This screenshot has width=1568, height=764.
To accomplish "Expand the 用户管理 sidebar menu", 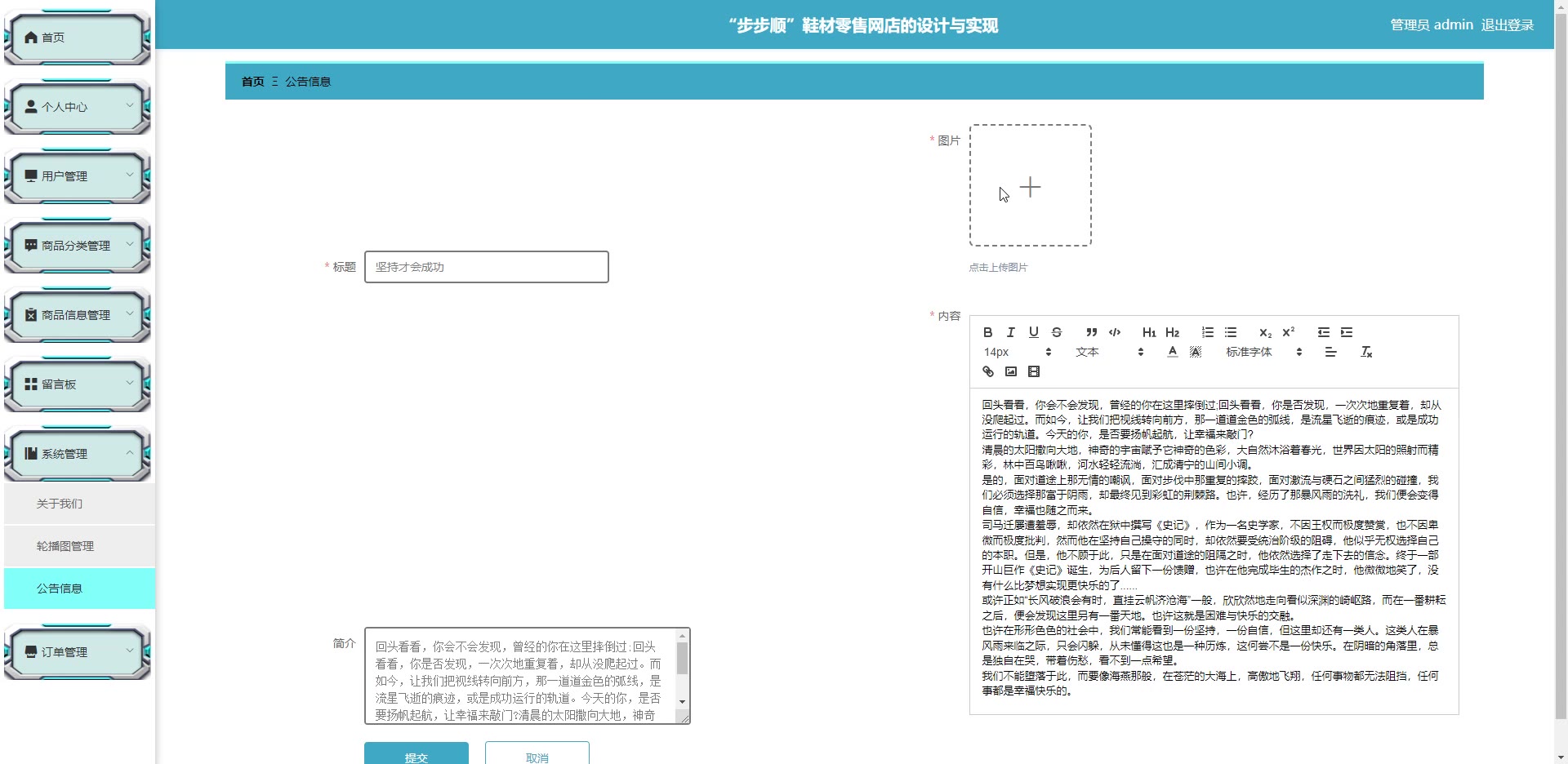I will pyautogui.click(x=78, y=176).
